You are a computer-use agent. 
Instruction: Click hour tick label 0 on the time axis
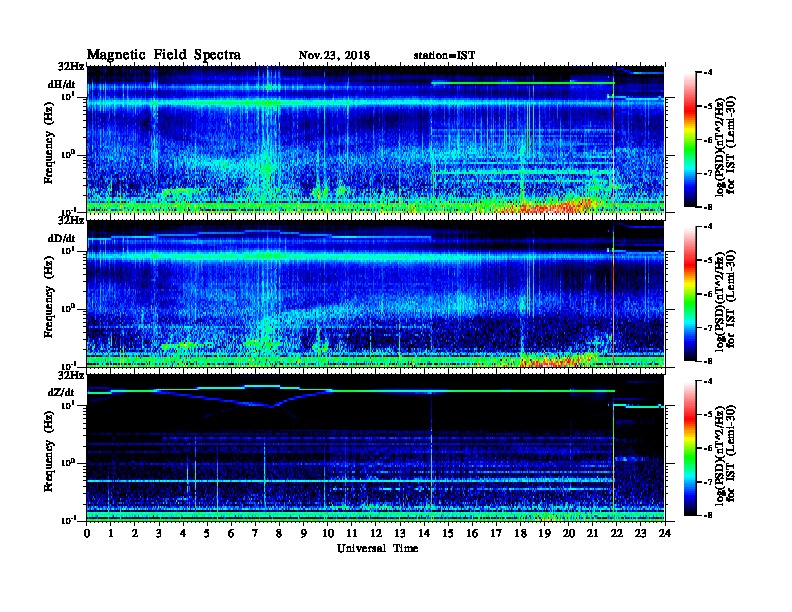coord(87,534)
